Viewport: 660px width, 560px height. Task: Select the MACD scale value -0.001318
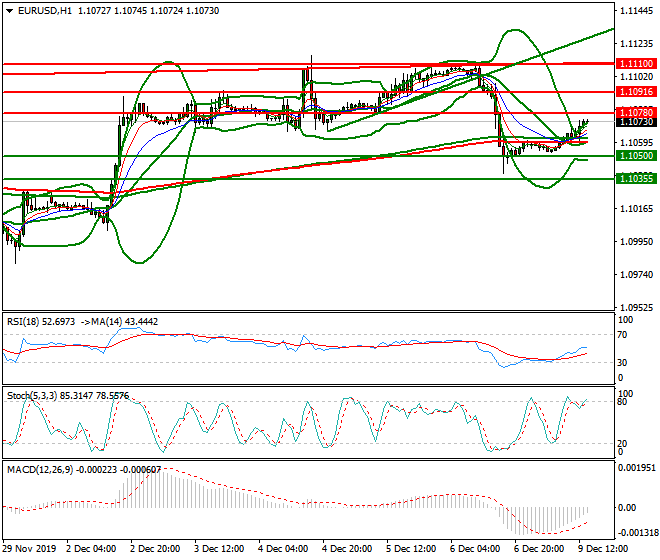636,533
